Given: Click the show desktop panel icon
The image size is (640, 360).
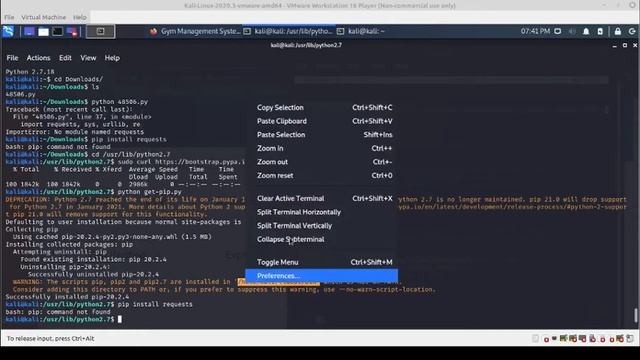Looking at the screenshot, I should pyautogui.click(x=29, y=31).
